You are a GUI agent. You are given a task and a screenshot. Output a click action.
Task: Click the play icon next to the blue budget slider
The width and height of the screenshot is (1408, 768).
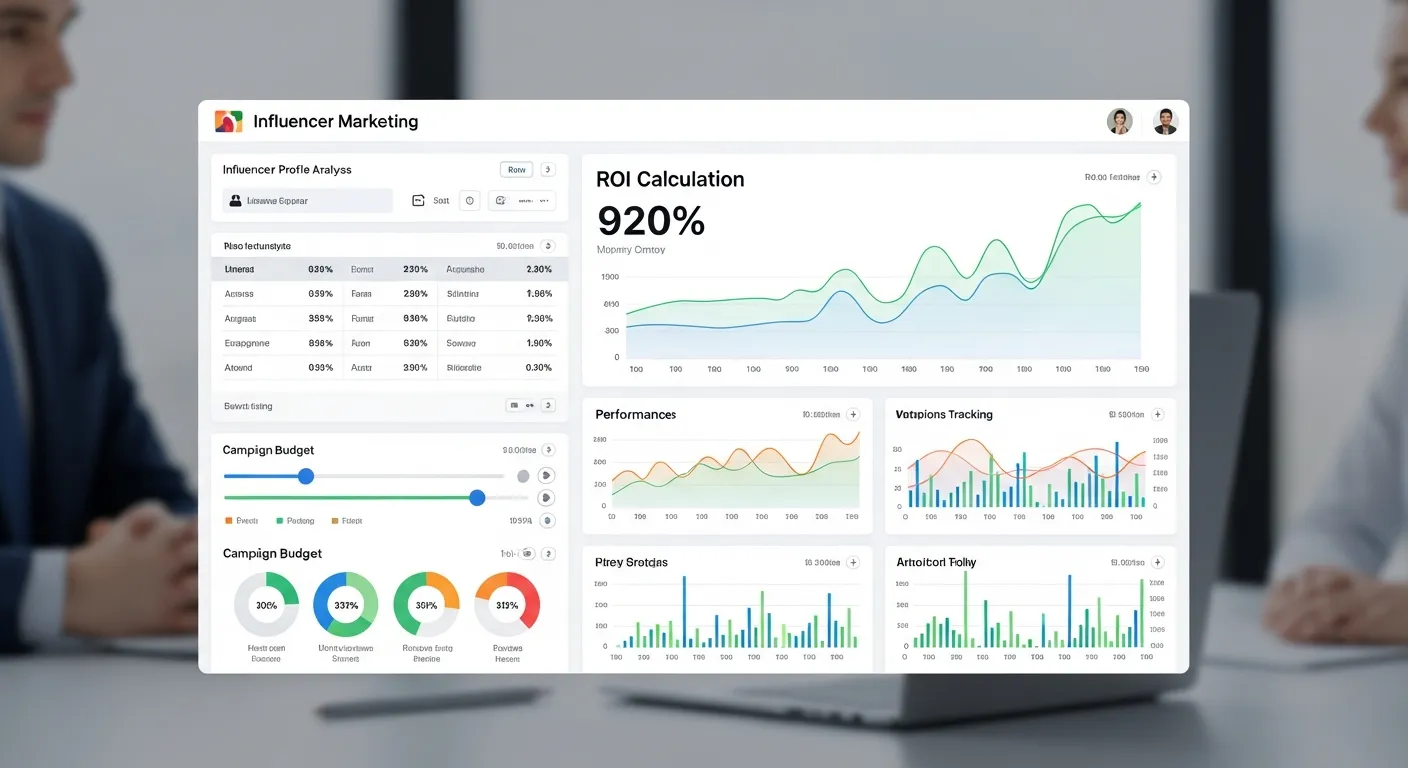(x=546, y=476)
